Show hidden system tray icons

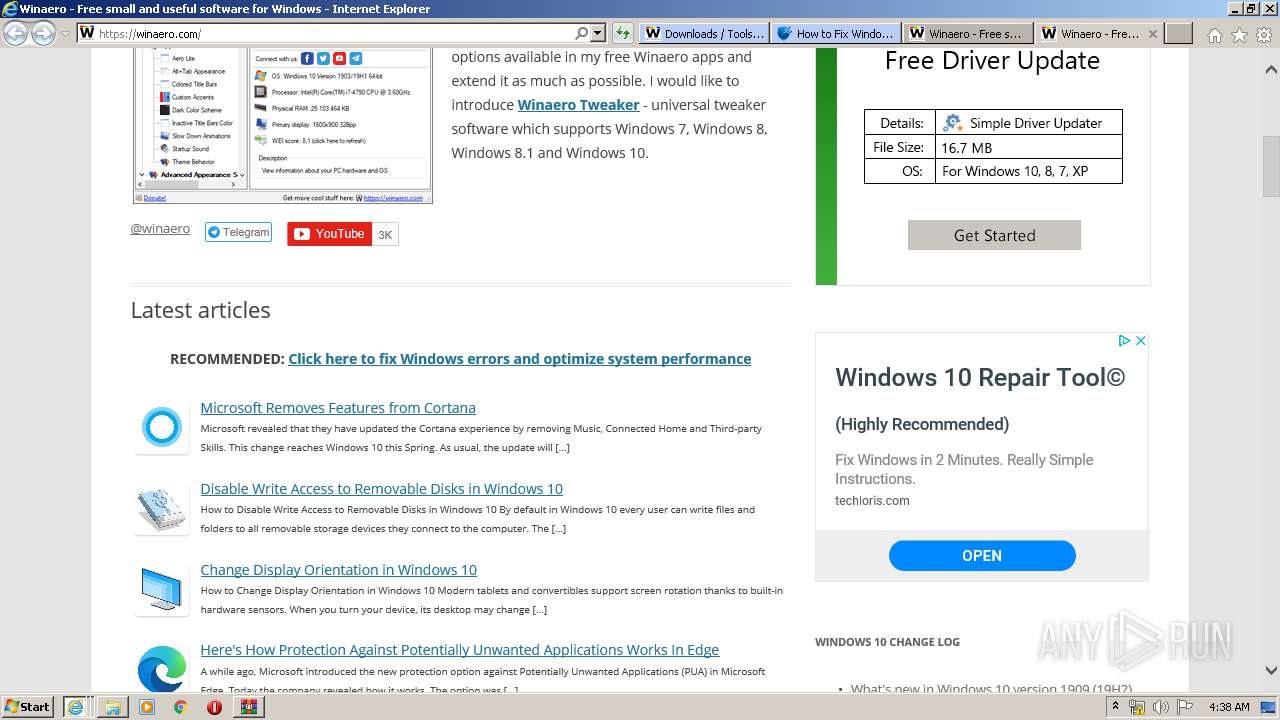pyautogui.click(x=1115, y=707)
